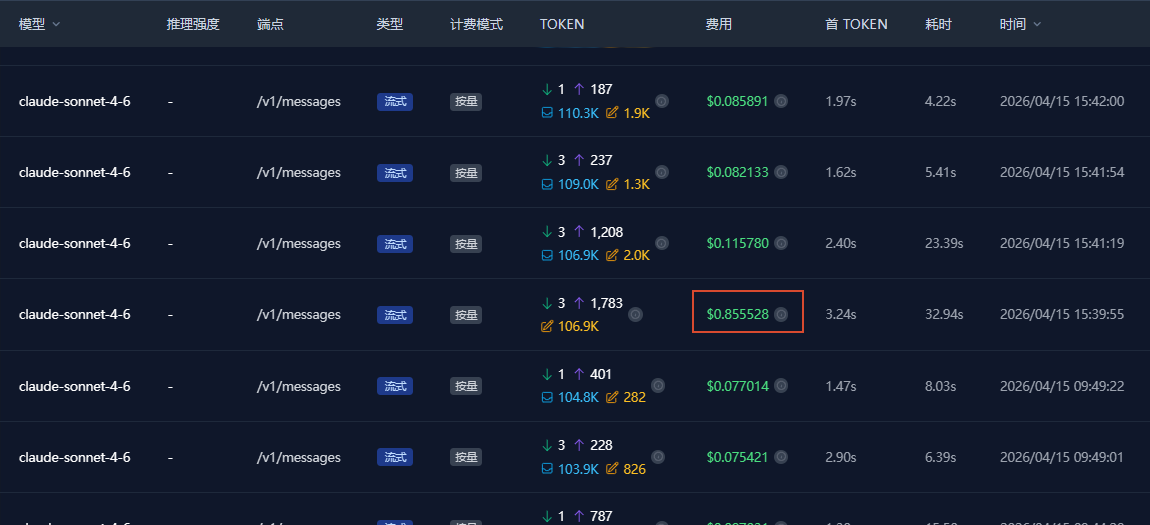Click cache-write pencil icon beside 1.3K
This screenshot has width=1150, height=525.
pyautogui.click(x=612, y=185)
